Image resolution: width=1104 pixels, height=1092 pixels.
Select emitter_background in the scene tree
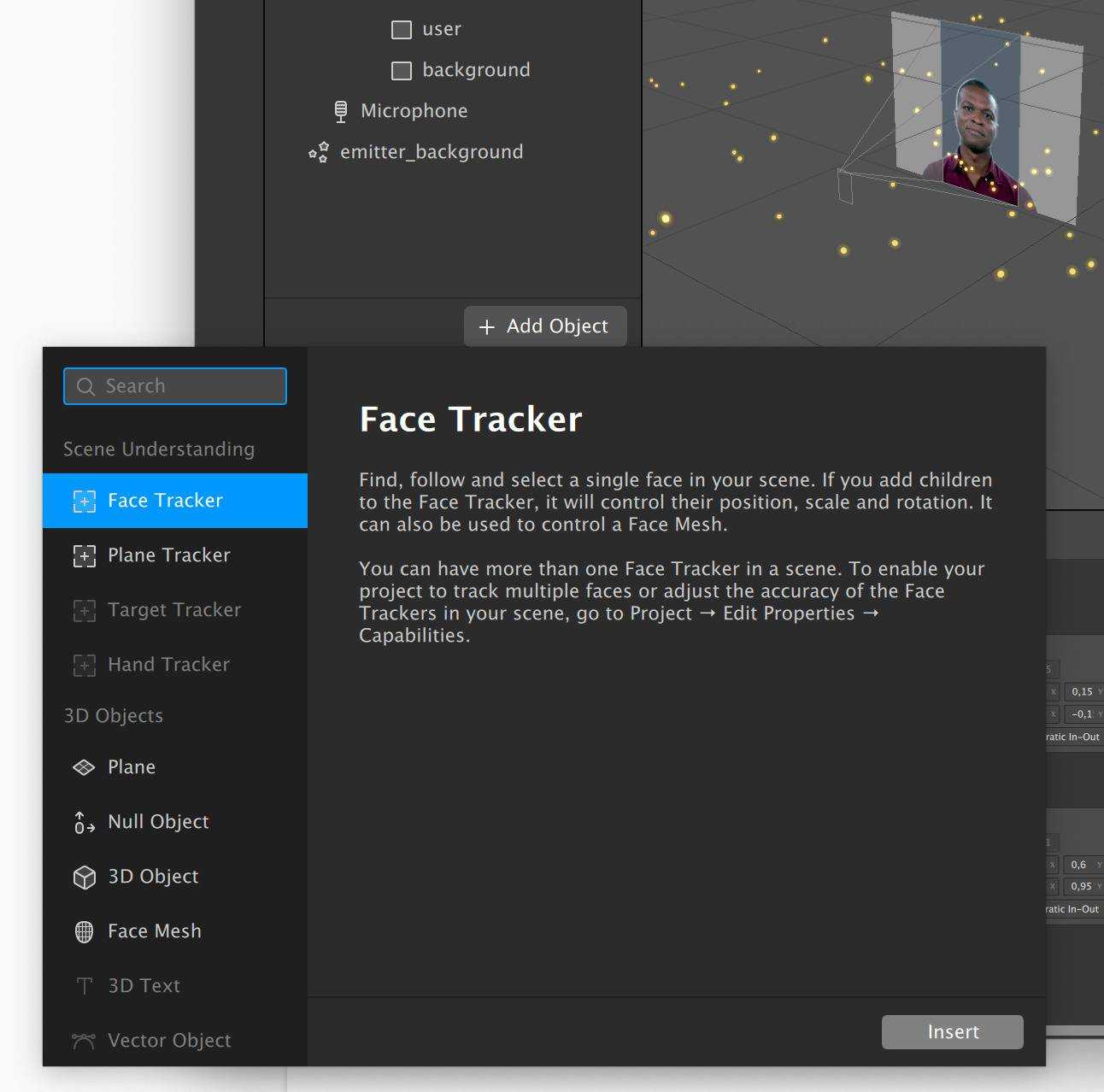coord(432,152)
